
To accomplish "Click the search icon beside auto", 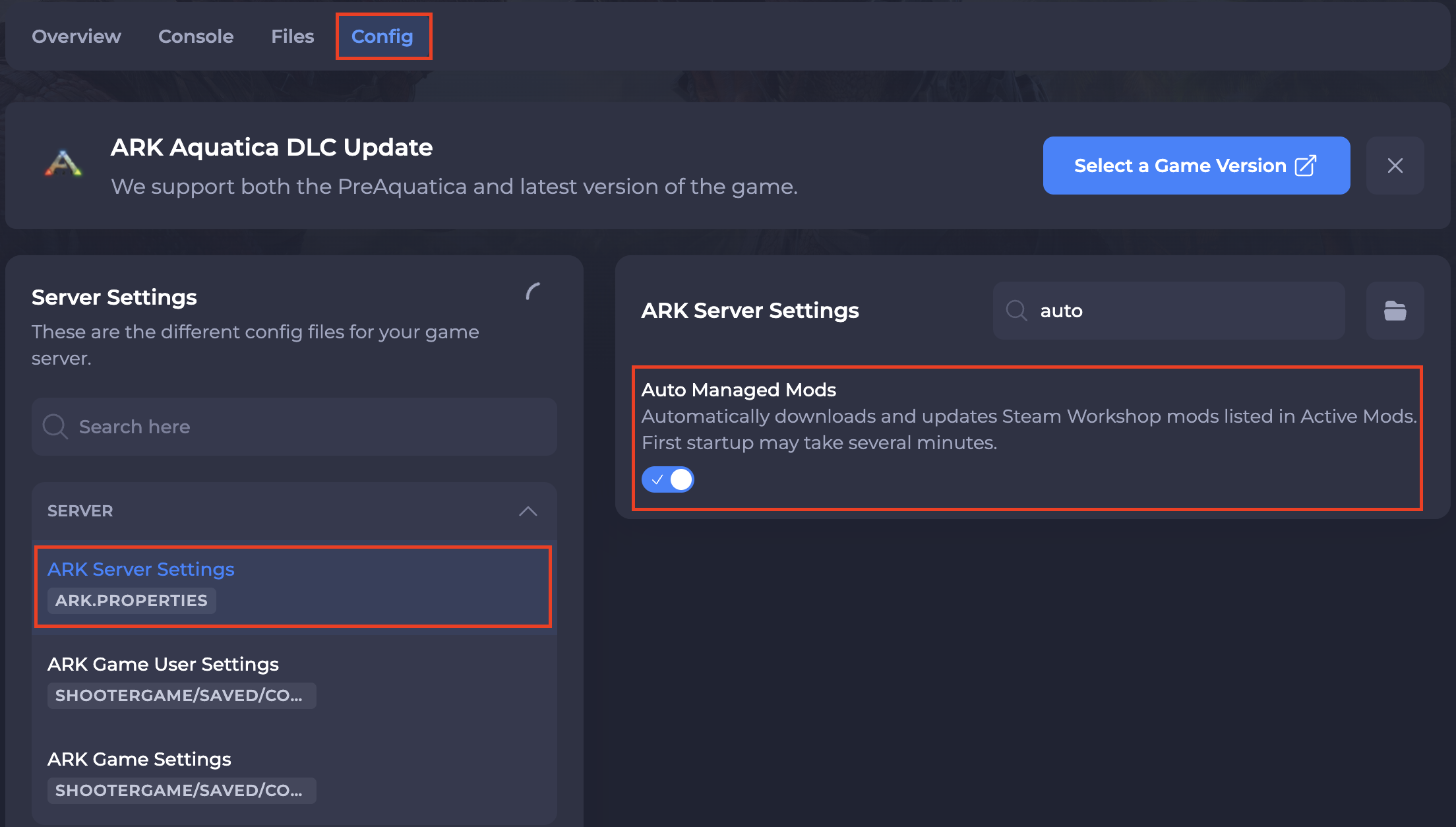I will (x=1016, y=311).
